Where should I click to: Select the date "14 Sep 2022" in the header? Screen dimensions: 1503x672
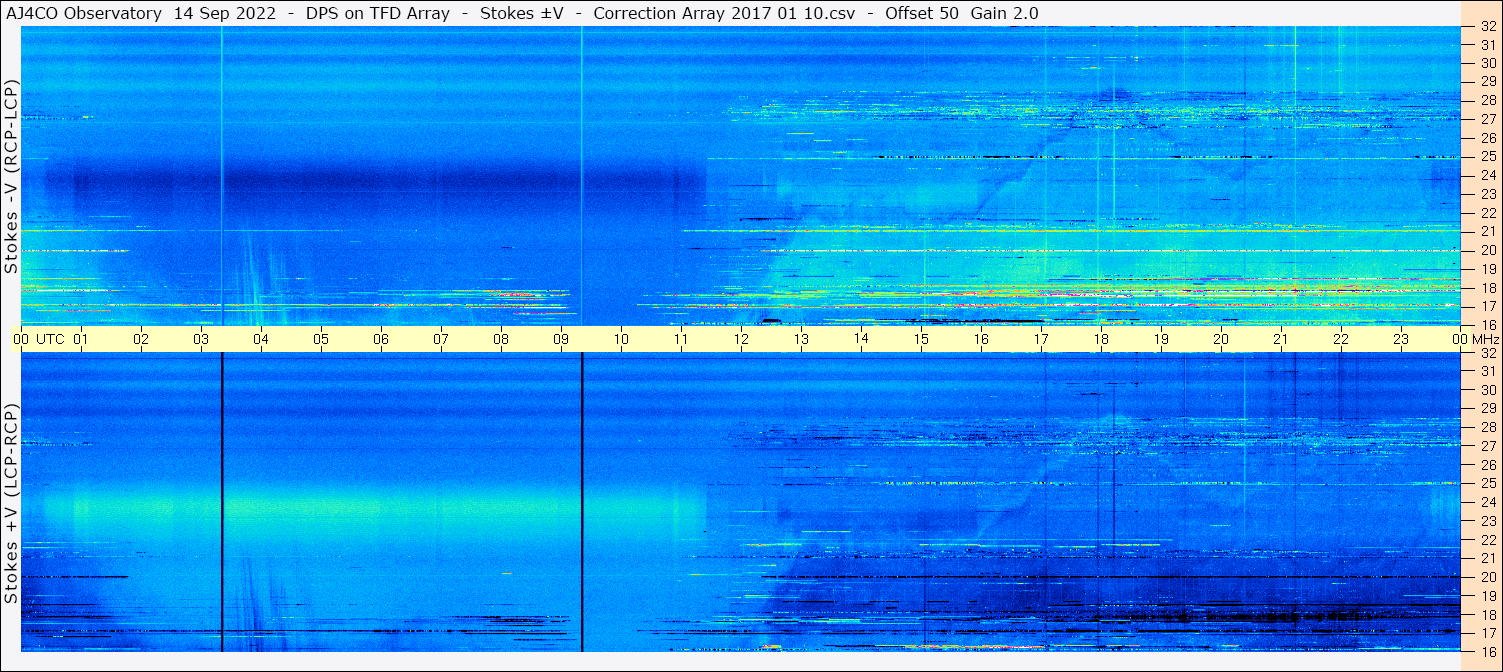(225, 13)
